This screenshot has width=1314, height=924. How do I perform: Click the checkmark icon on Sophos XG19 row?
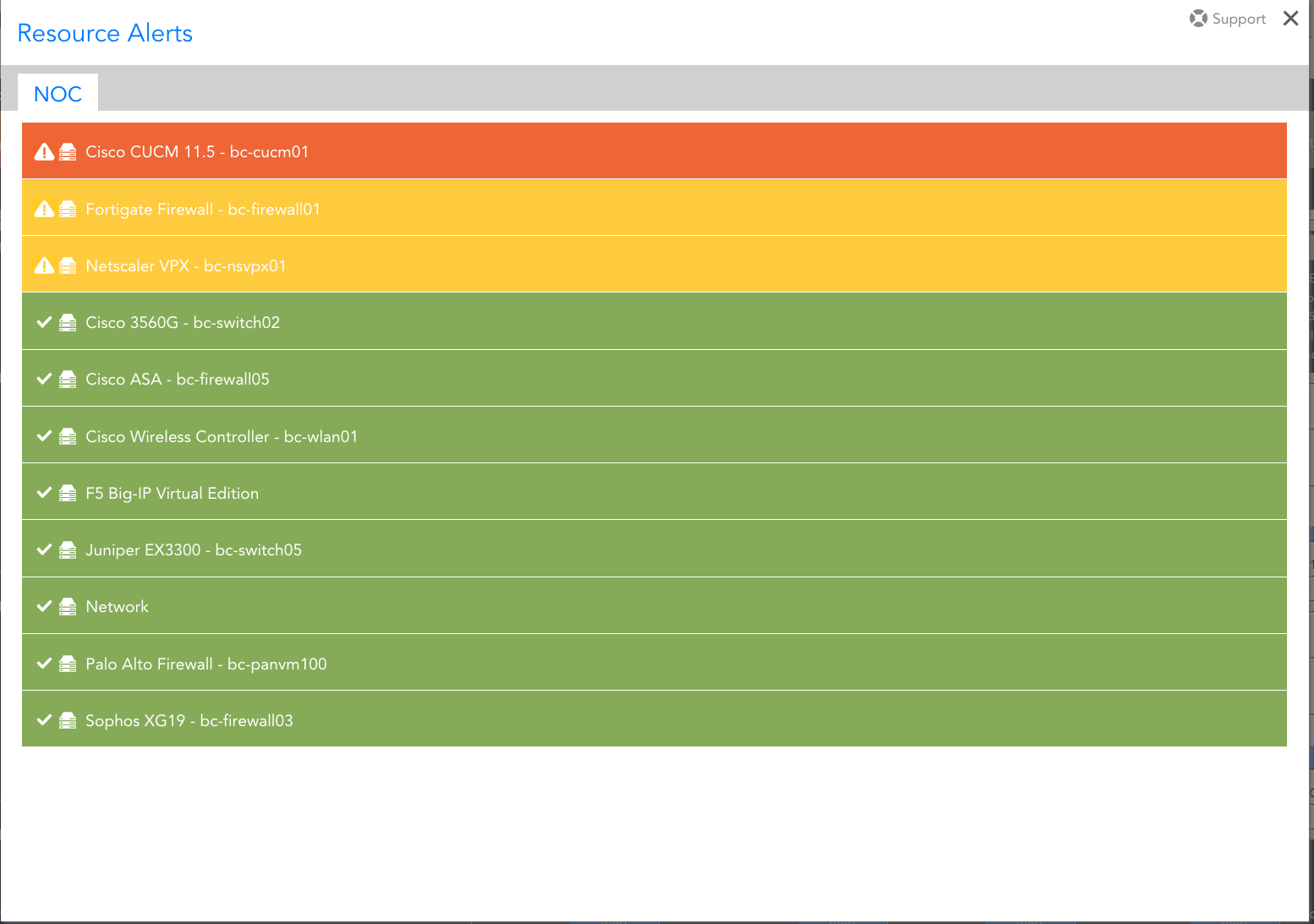coord(45,720)
